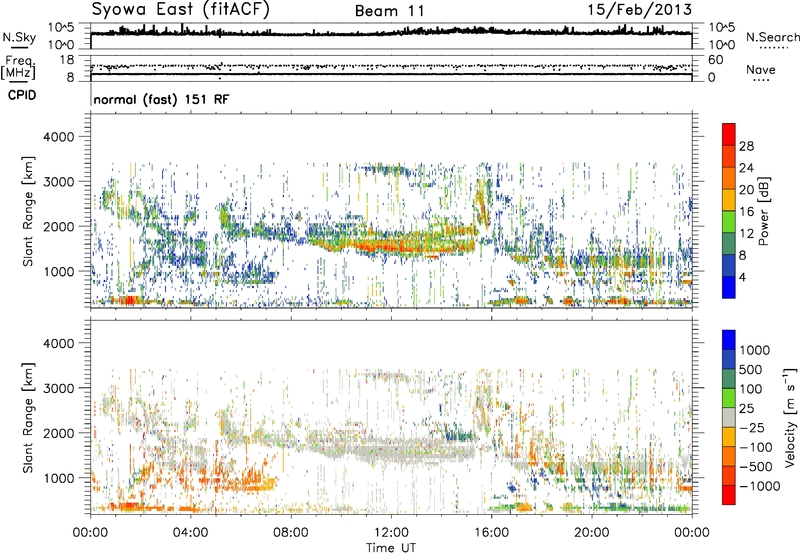Click the 'Syowa East (fitACF)' plot title
The width and height of the screenshot is (800, 554).
point(180,9)
